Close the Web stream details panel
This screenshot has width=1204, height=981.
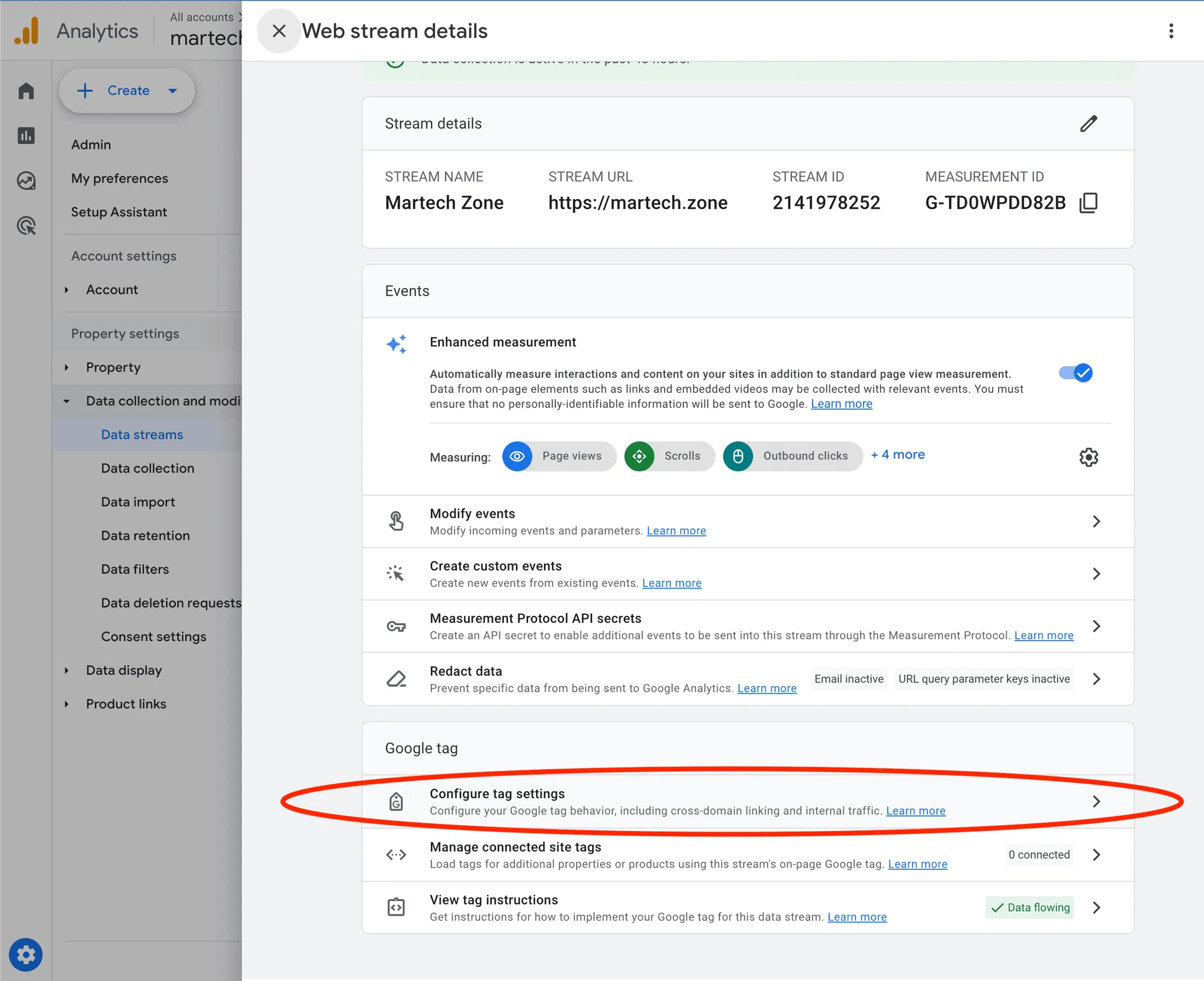[279, 31]
